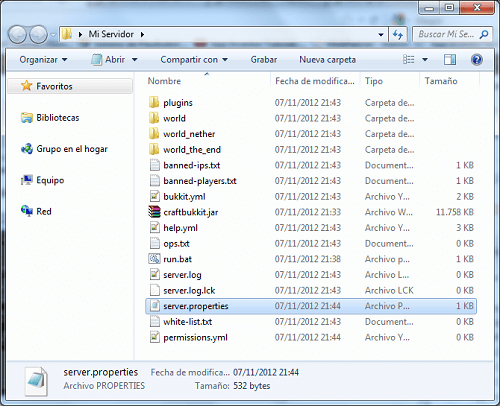This screenshot has width=500, height=406.
Task: Open the Organizar dropdown menu
Action: [x=43, y=60]
